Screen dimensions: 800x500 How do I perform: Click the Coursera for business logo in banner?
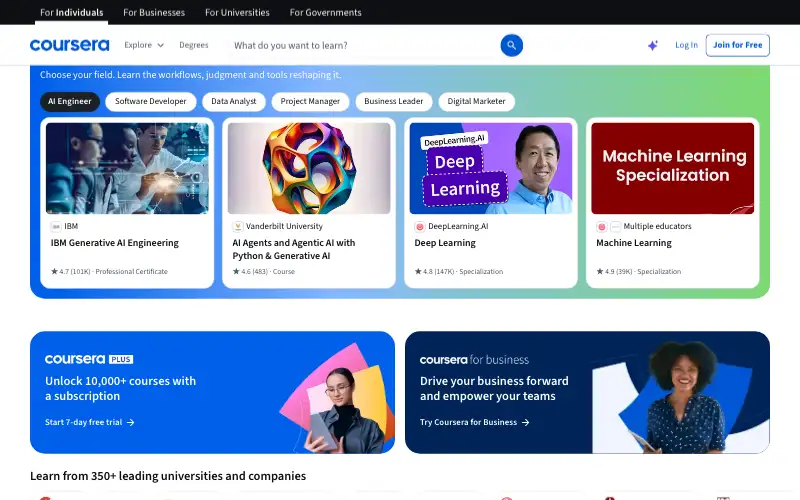click(474, 360)
